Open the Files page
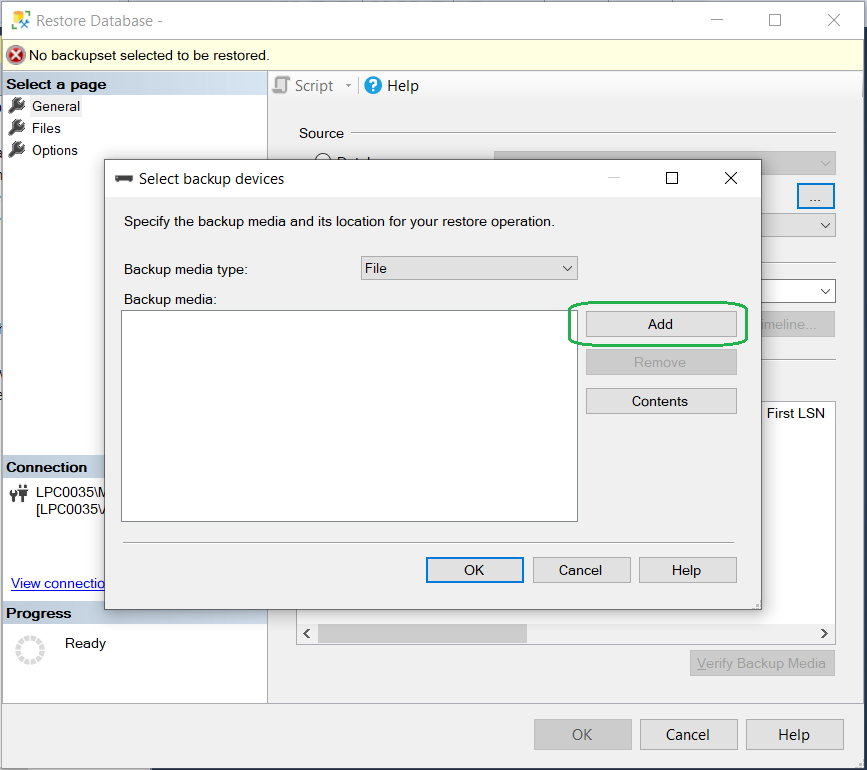The height and width of the screenshot is (770, 867). point(46,128)
